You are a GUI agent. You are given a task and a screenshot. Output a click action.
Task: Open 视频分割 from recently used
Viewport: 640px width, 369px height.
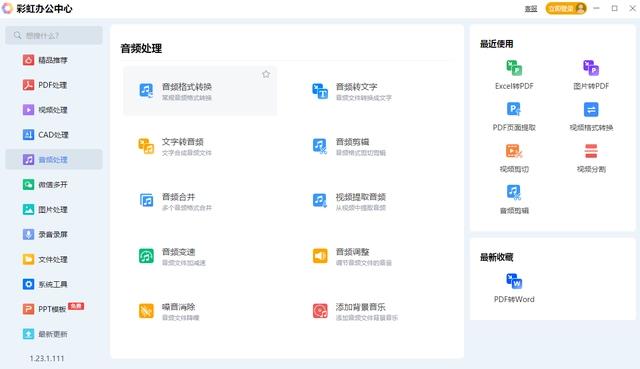[591, 158]
